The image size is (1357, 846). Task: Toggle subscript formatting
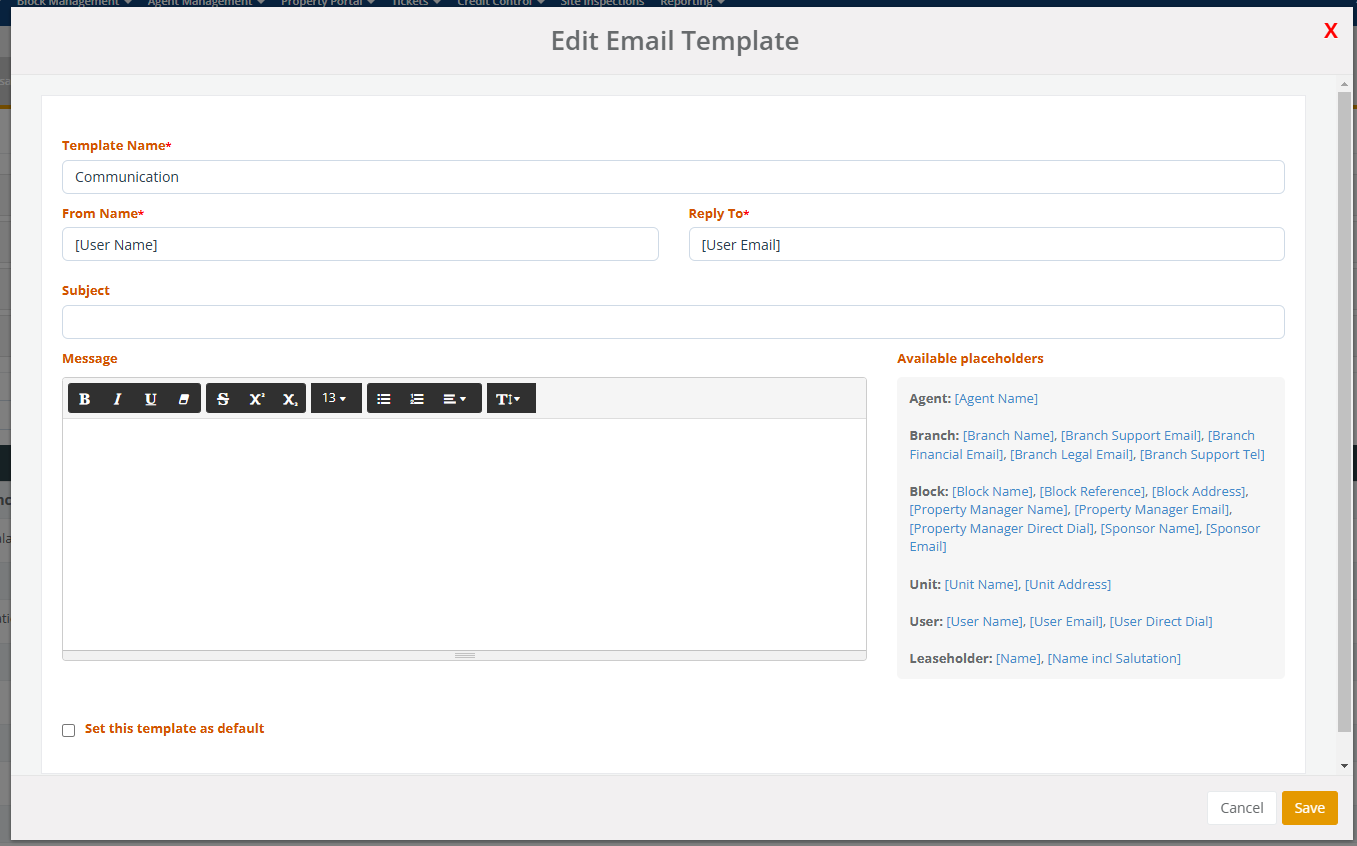[x=290, y=399]
